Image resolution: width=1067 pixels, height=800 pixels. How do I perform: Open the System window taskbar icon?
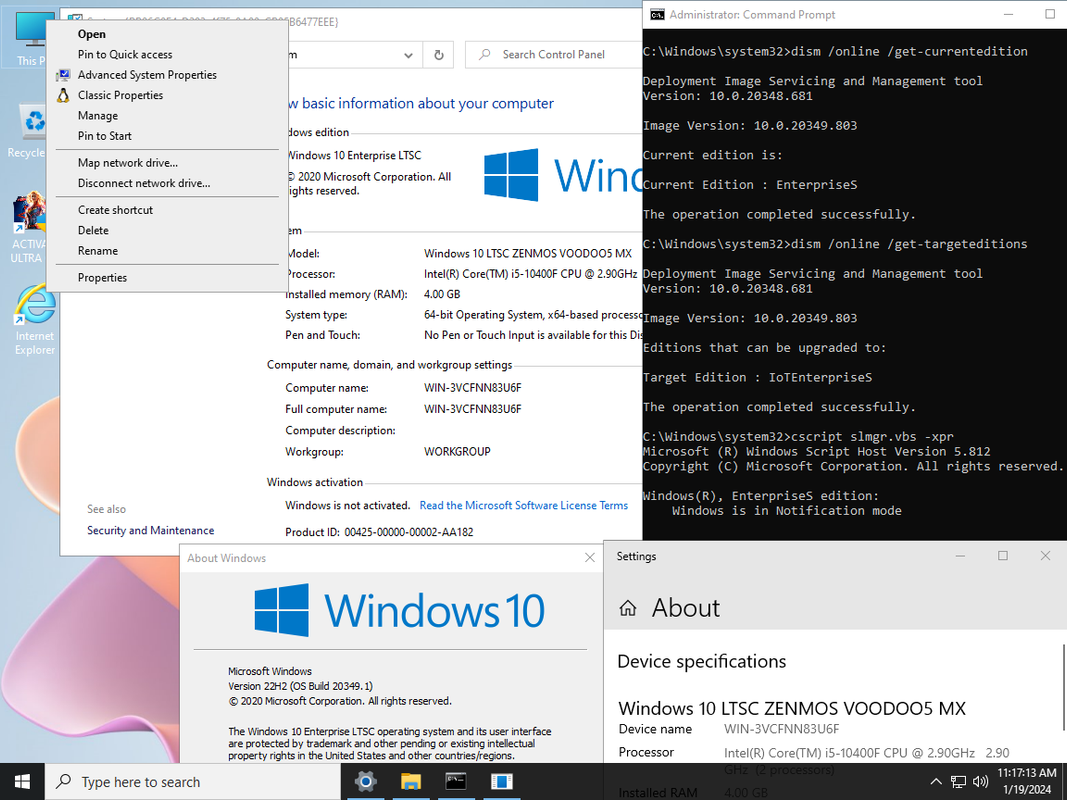(501, 782)
